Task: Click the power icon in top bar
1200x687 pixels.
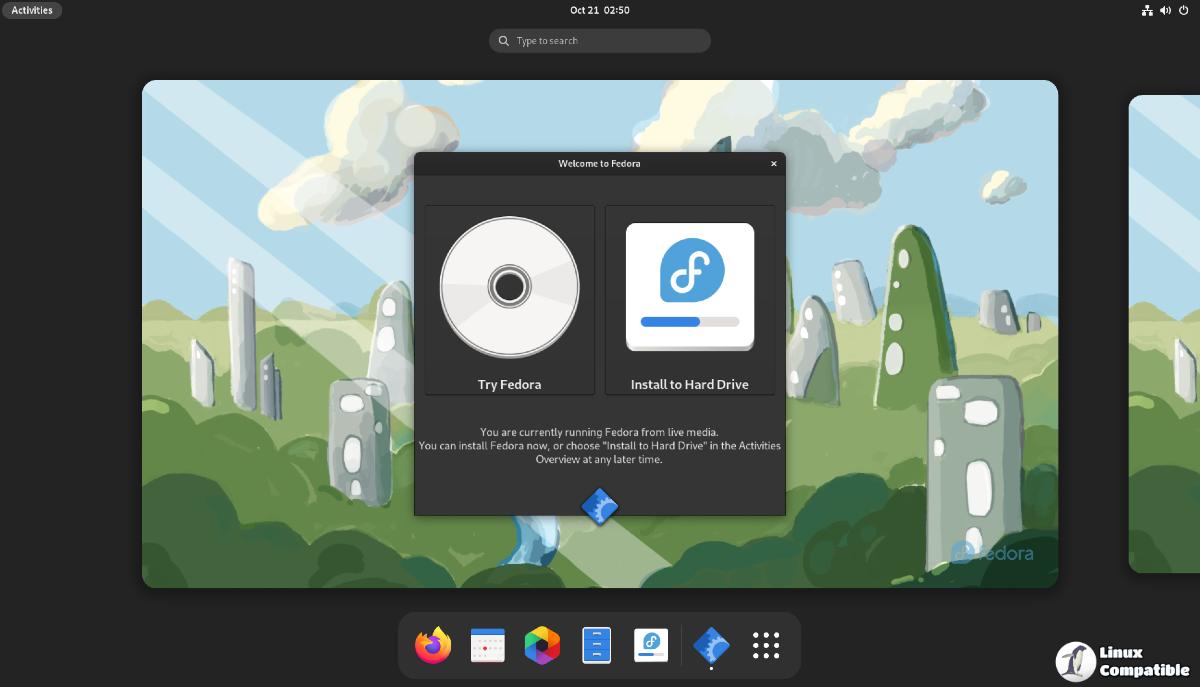Action: click(1184, 10)
